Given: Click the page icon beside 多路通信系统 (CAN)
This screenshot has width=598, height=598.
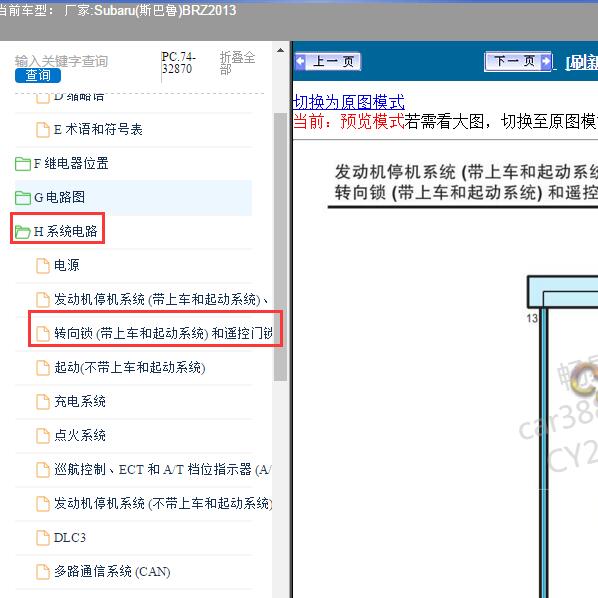Looking at the screenshot, I should click(43, 572).
